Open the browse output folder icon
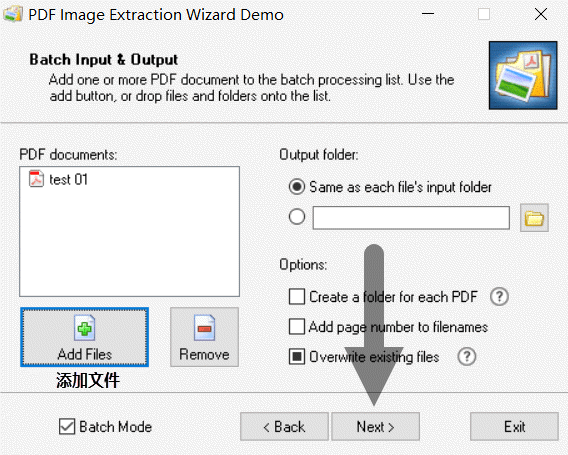Image resolution: width=568 pixels, height=455 pixels. 534,218
